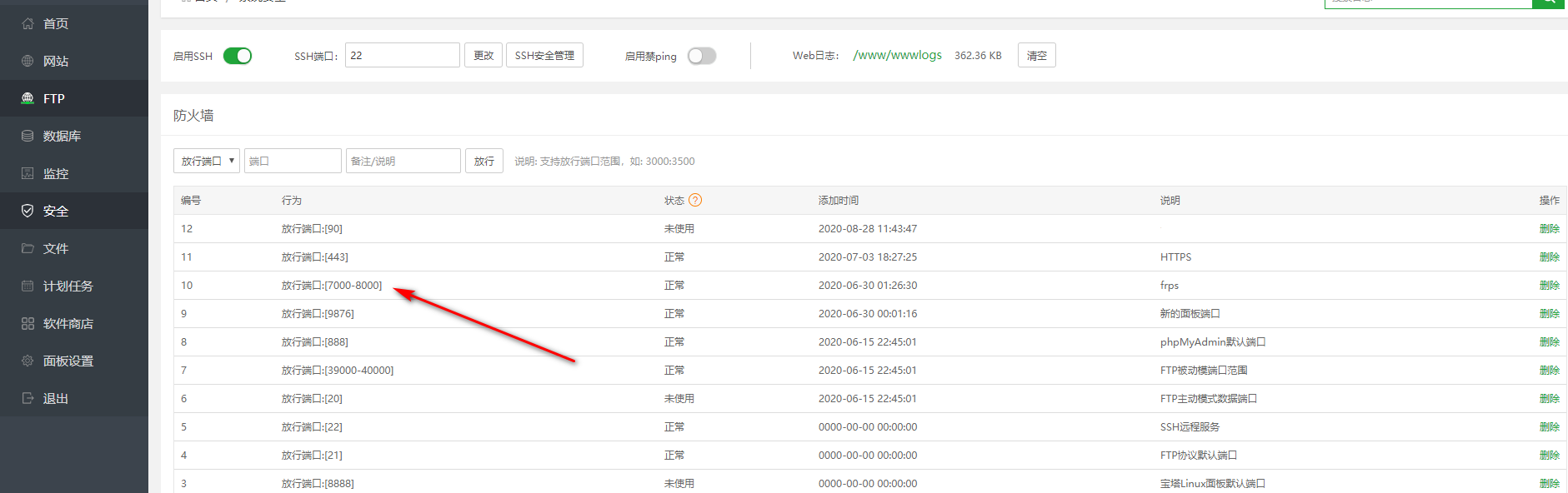Screen dimensions: 1568x493
Task: Click the 备注/说明 input field
Action: coord(403,161)
